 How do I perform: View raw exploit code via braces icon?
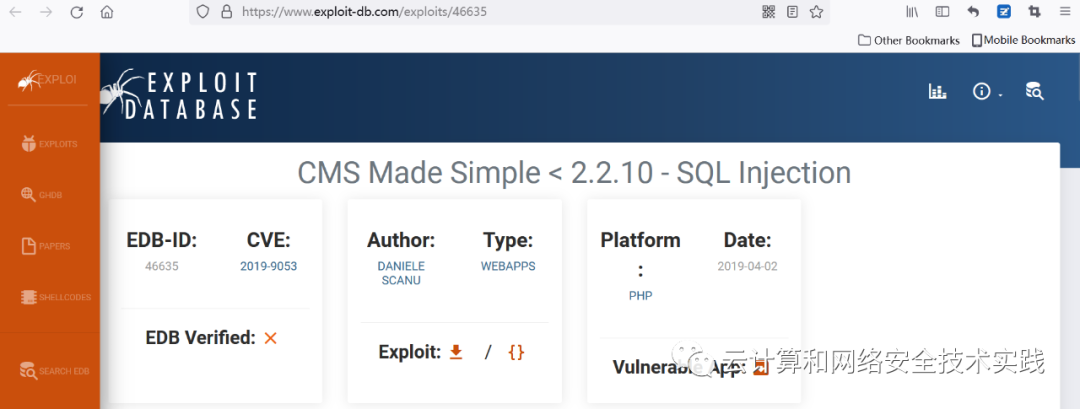pyautogui.click(x=516, y=352)
